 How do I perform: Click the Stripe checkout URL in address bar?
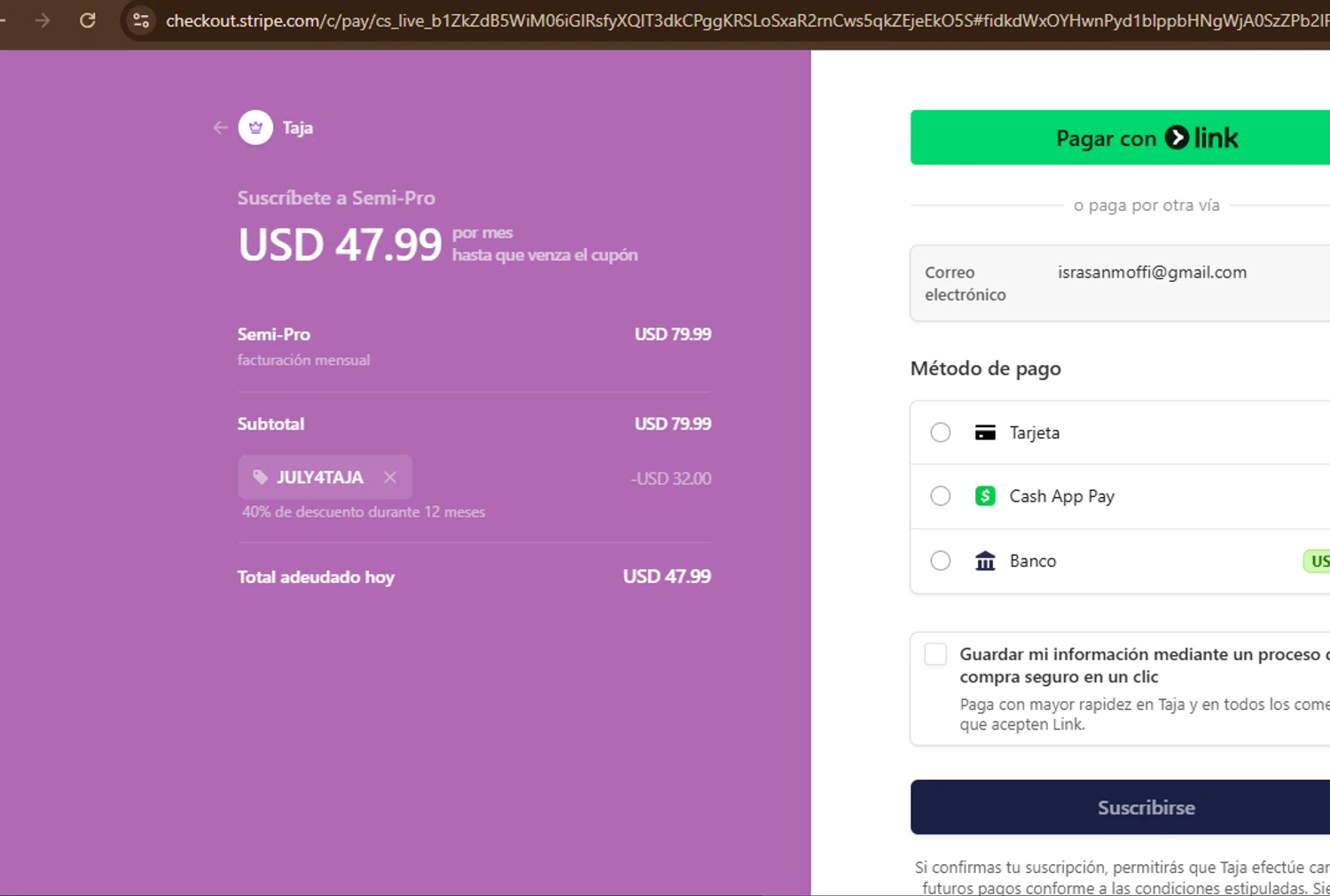tap(747, 20)
